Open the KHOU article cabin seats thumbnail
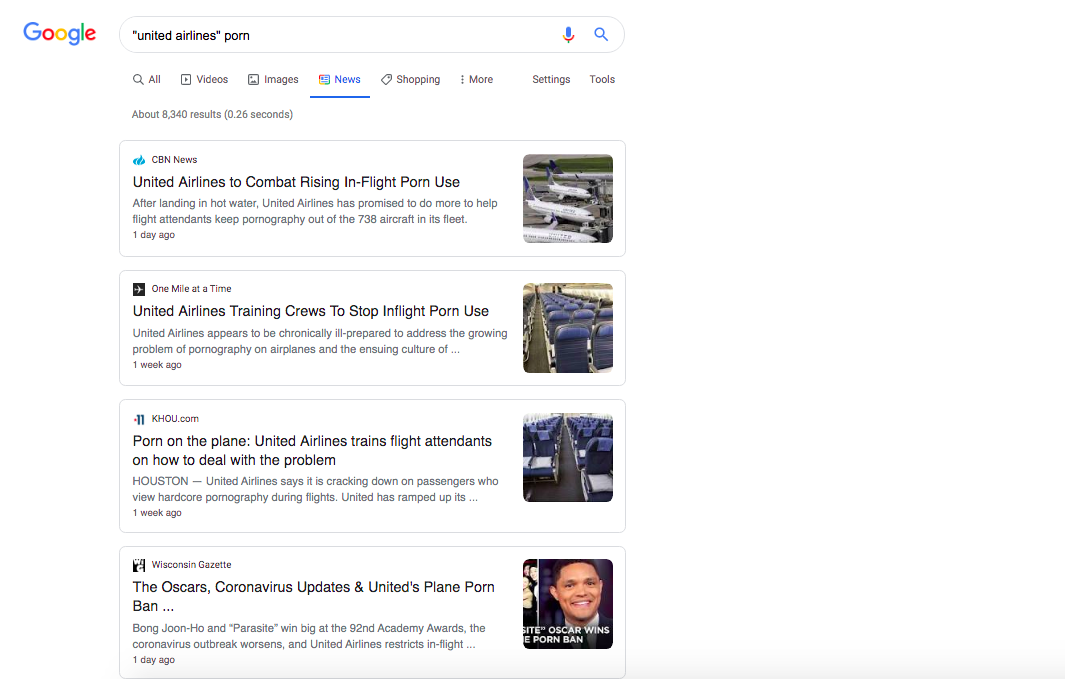The height and width of the screenshot is (679, 1065). (x=568, y=458)
